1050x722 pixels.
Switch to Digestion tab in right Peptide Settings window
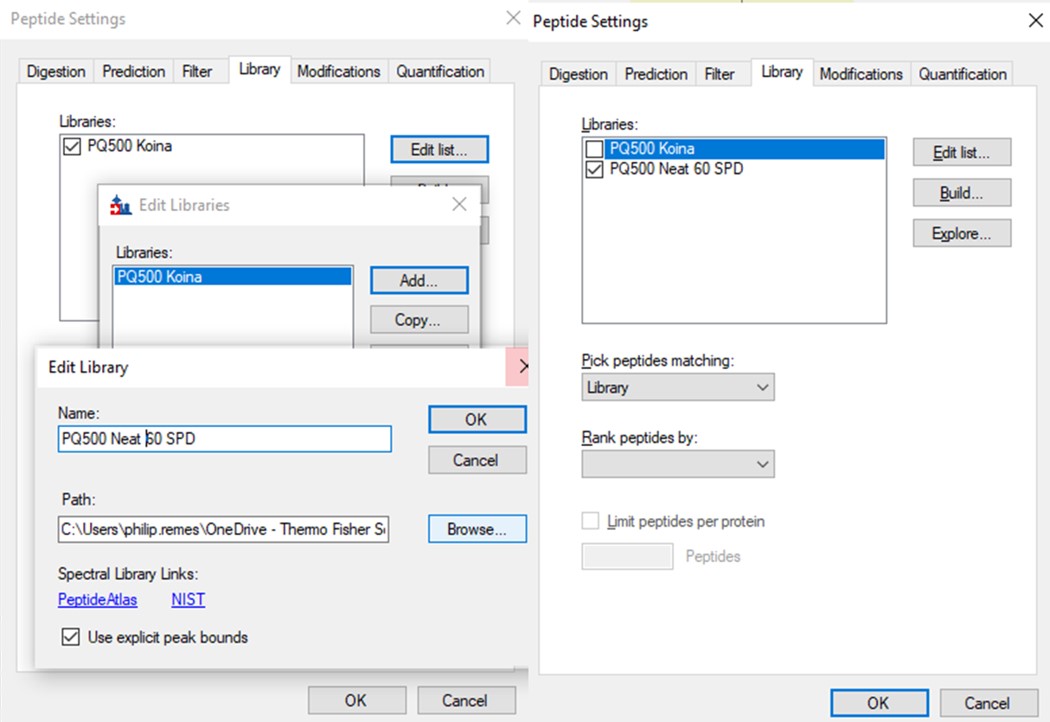coord(579,74)
